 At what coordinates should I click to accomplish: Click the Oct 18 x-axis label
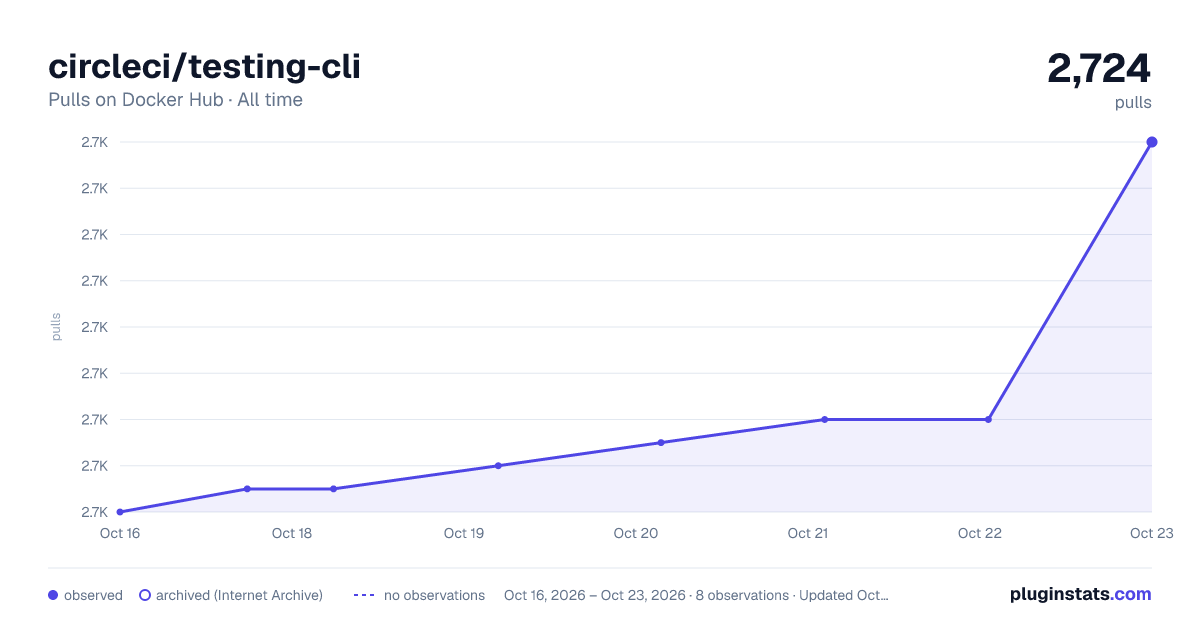(292, 533)
